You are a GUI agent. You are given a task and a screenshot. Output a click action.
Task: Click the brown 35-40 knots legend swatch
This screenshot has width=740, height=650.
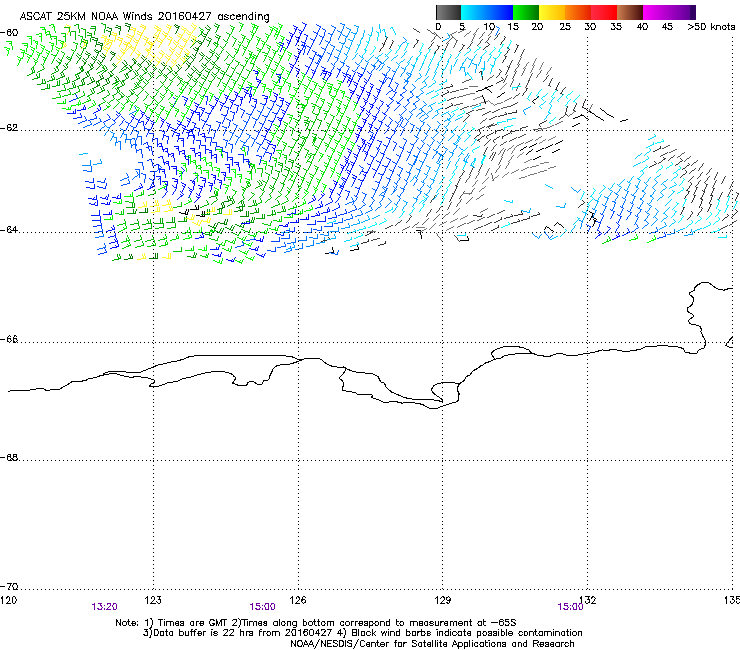coord(630,12)
